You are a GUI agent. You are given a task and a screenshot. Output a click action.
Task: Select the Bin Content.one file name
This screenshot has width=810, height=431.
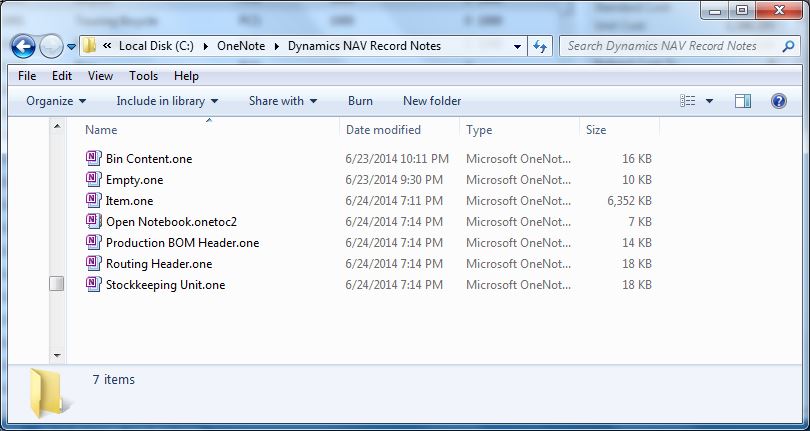tap(149, 159)
